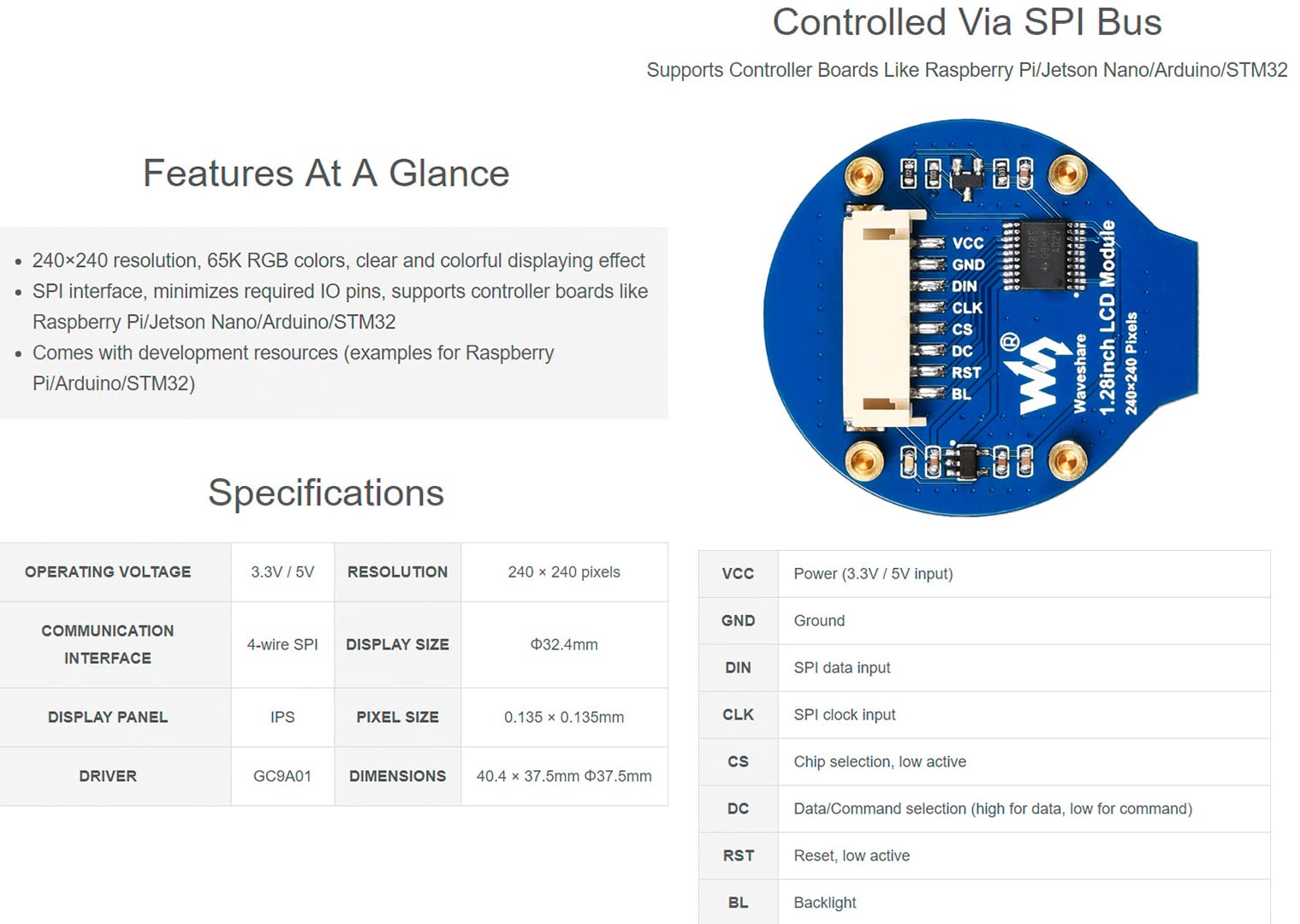This screenshot has width=1300, height=924.
Task: Click the white connector socket on the PCB
Action: (x=883, y=317)
